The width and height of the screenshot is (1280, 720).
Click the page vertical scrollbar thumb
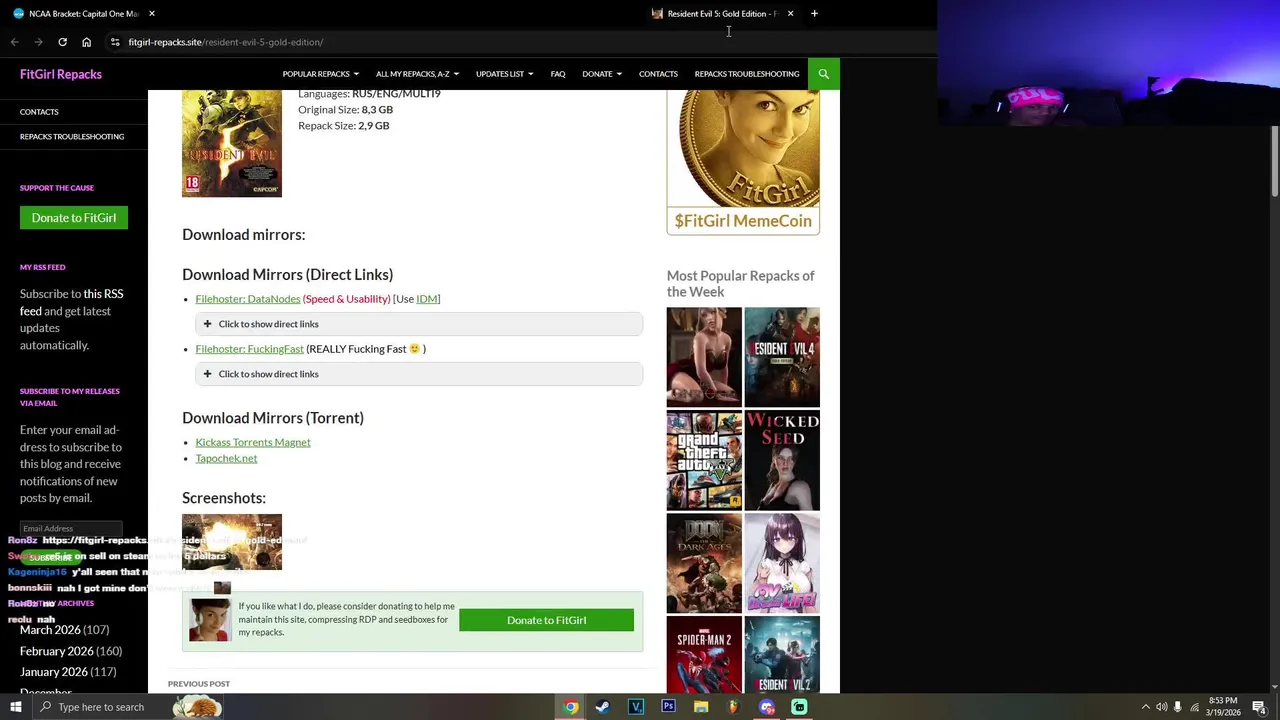pos(1275,161)
